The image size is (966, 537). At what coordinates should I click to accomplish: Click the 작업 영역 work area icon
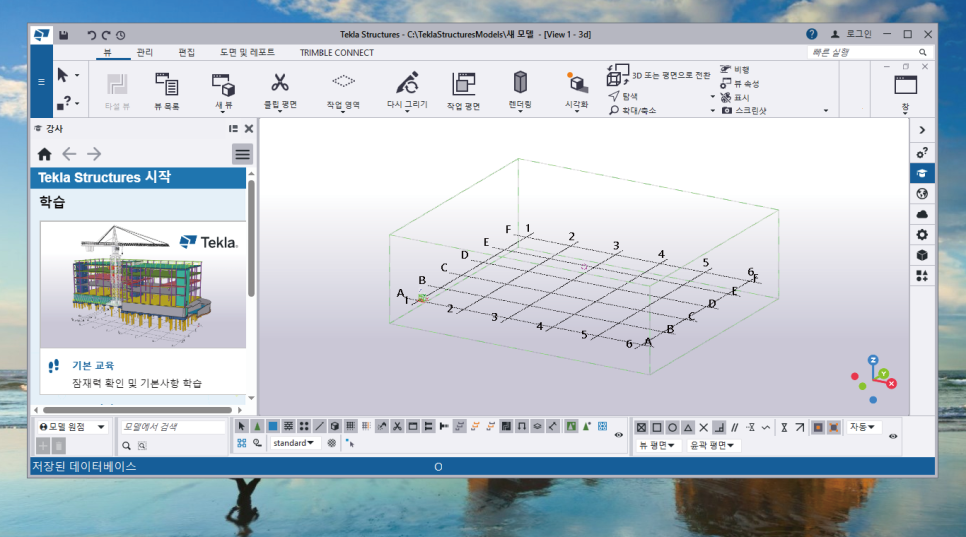tap(343, 81)
